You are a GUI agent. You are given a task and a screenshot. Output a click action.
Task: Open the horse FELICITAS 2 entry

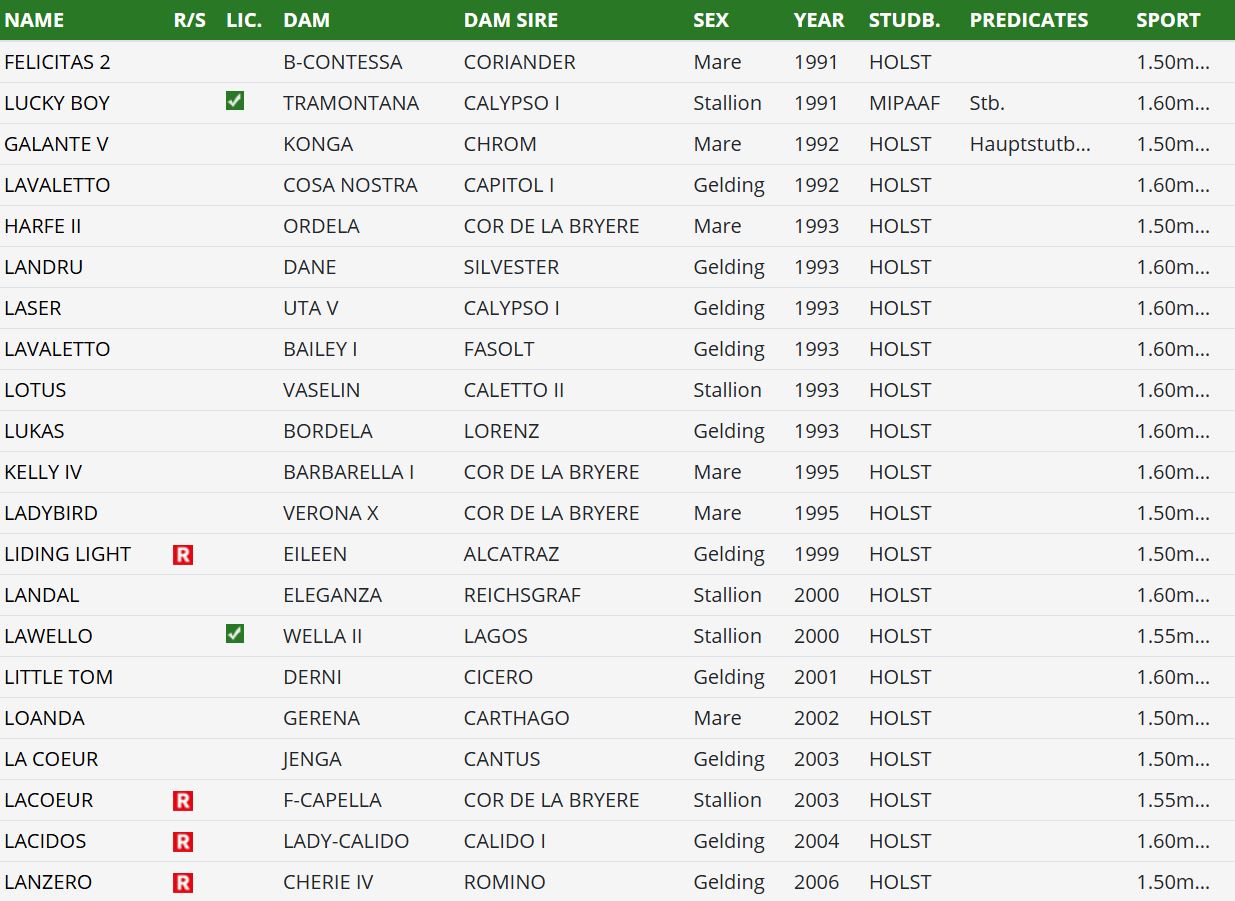pos(57,62)
